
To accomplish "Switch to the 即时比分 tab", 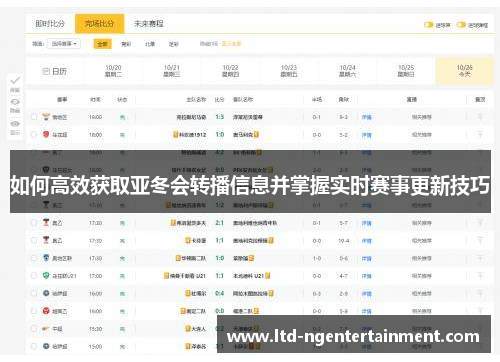I will tap(50, 24).
